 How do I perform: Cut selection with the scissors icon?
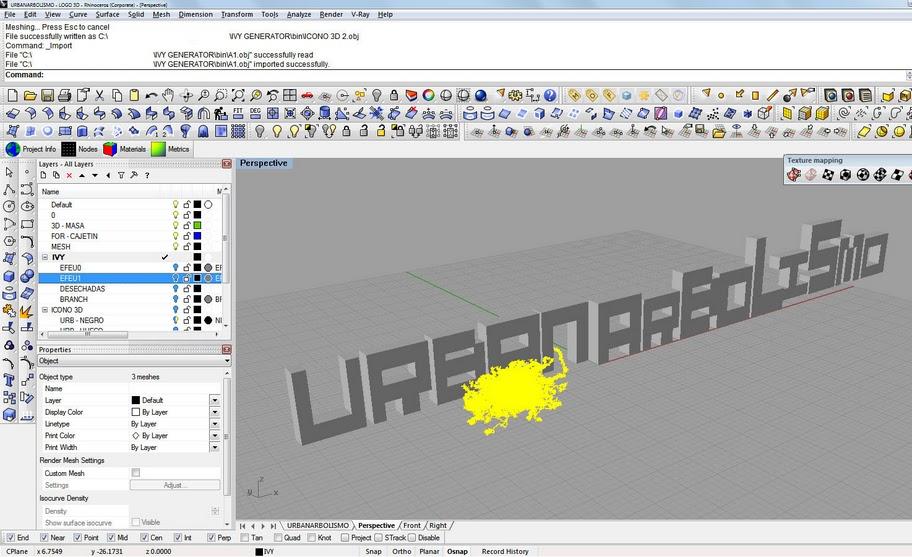click(x=99, y=95)
